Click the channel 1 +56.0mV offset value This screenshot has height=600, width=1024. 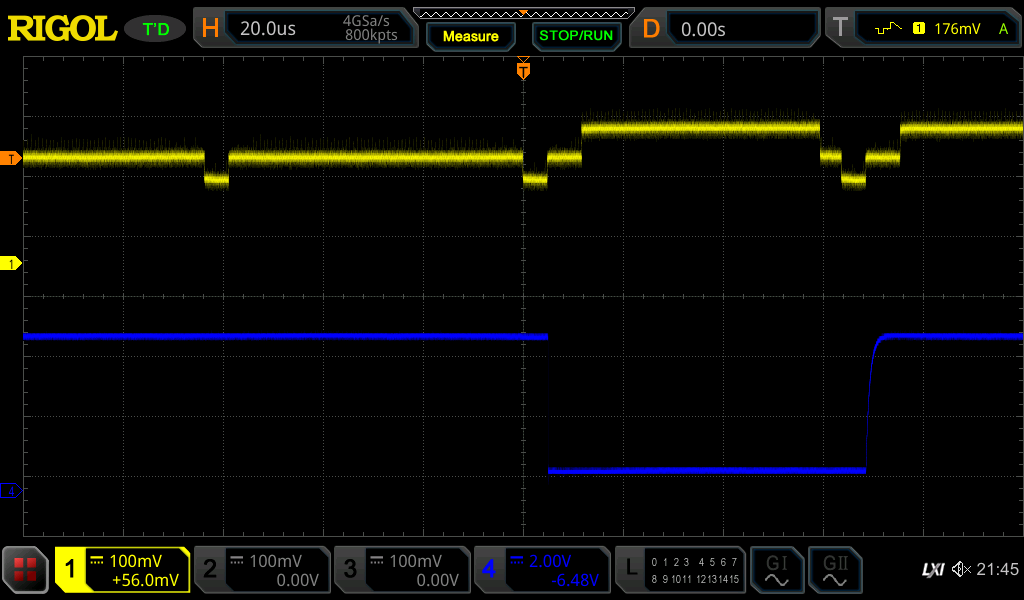pos(145,580)
